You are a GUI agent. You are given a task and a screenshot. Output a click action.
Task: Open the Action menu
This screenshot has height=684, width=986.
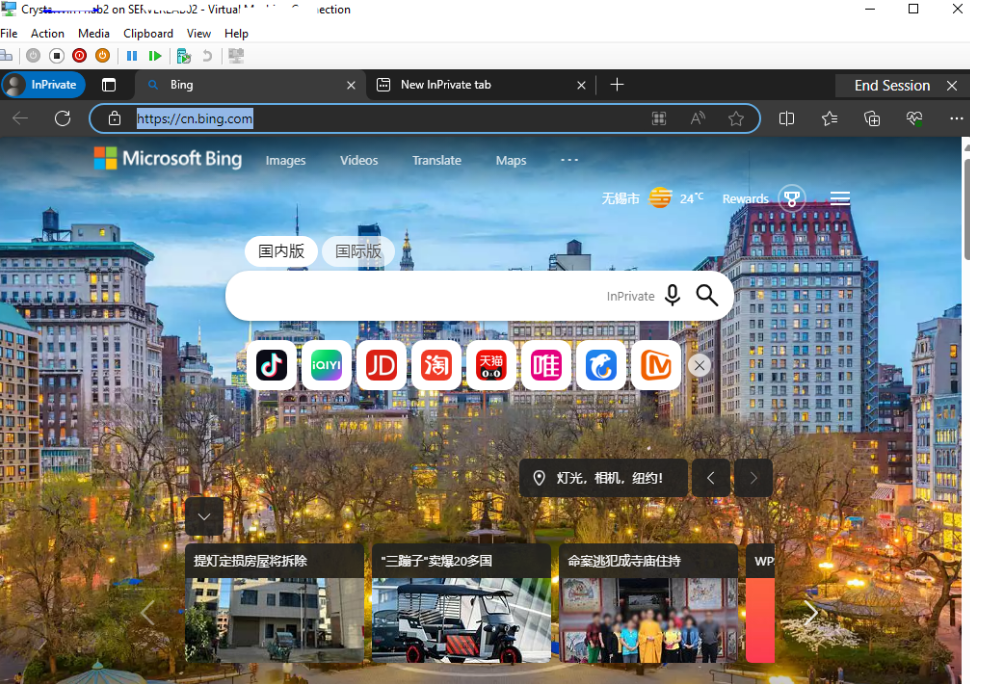tap(48, 33)
